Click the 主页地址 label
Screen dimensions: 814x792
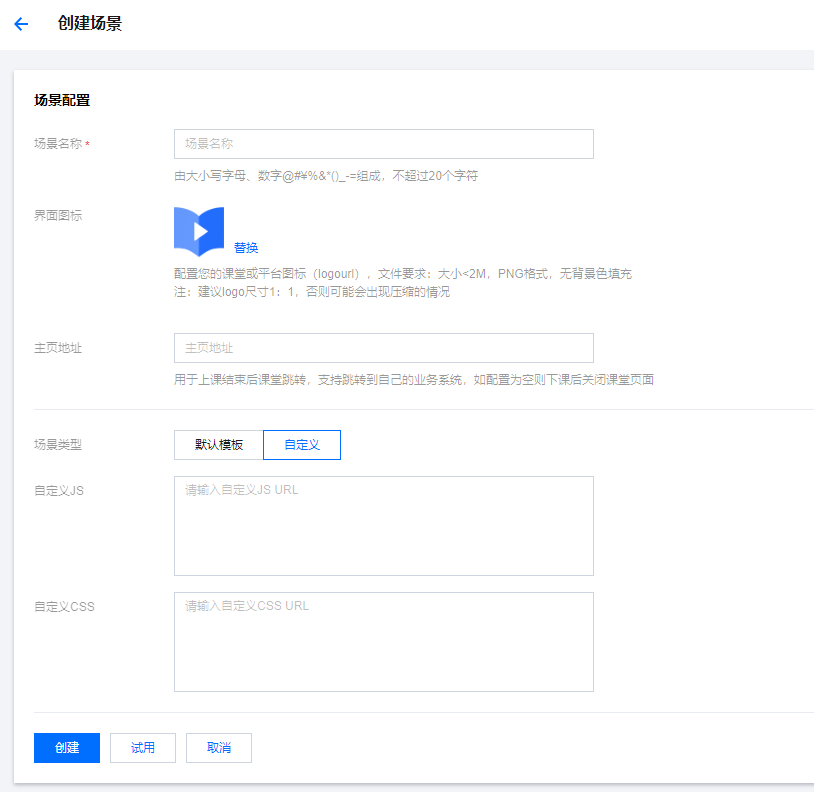tap(58, 348)
